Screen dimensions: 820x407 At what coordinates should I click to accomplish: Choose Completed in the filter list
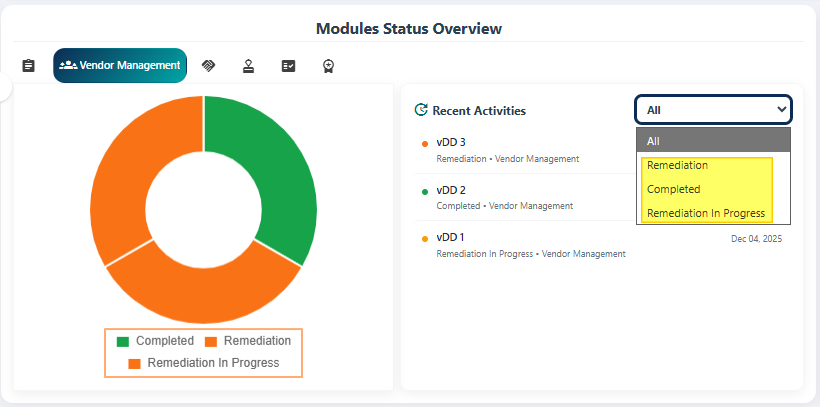[674, 189]
